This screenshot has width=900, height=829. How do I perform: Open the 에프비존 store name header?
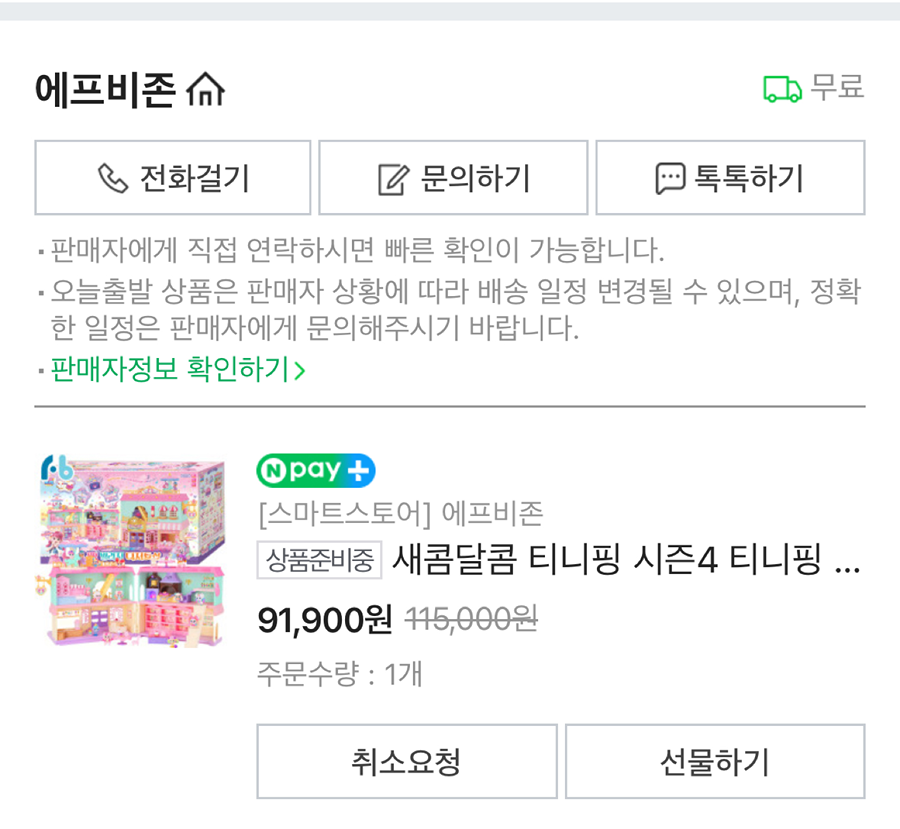pyautogui.click(x=106, y=90)
